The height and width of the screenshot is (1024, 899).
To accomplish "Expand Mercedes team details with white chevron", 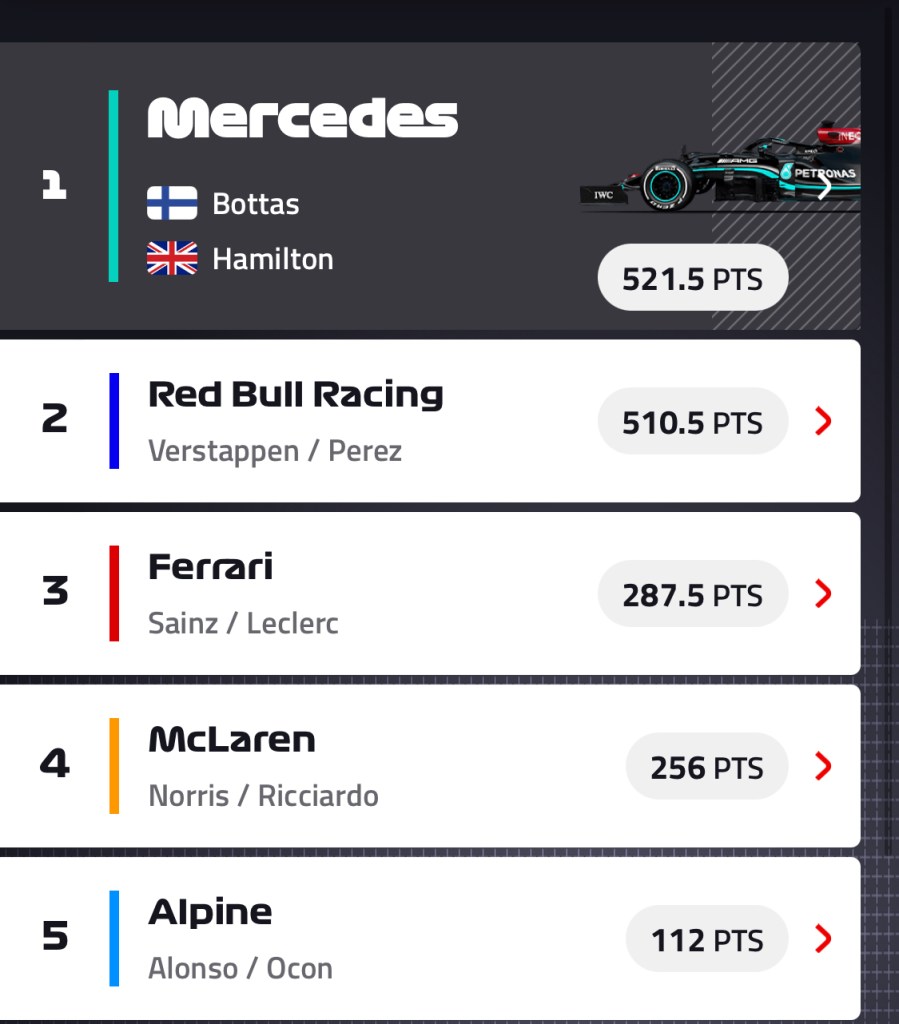I will [824, 186].
